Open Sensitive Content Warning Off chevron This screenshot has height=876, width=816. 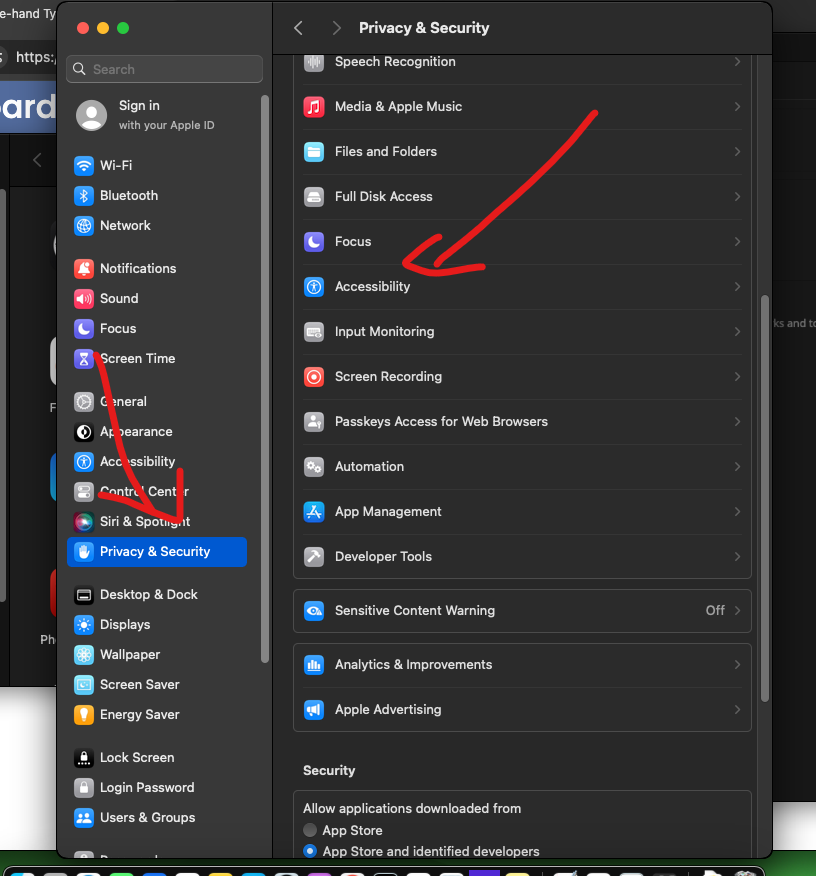point(737,611)
